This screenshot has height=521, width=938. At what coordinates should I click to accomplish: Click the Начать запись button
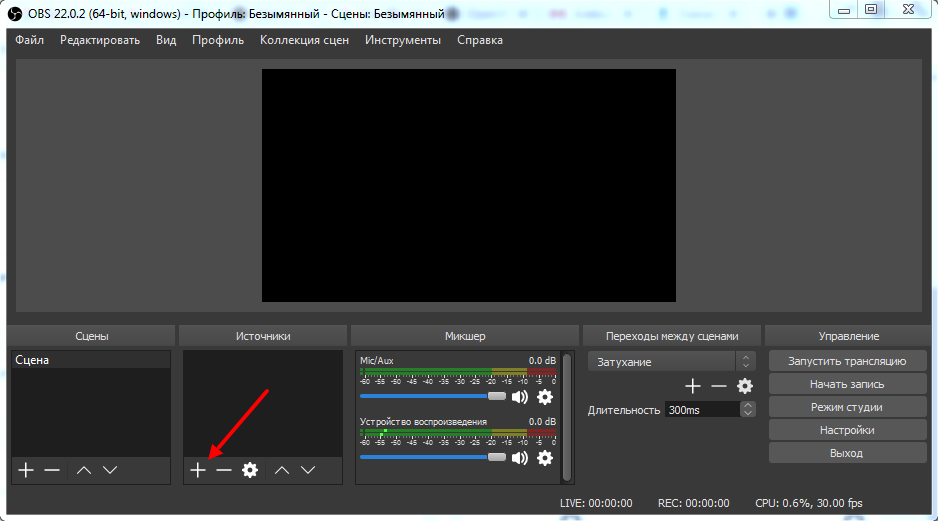[x=847, y=384]
